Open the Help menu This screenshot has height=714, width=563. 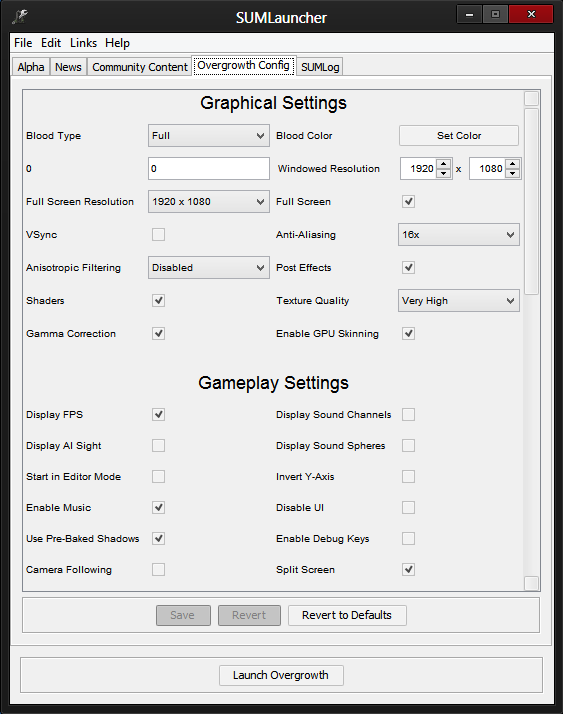(x=118, y=43)
